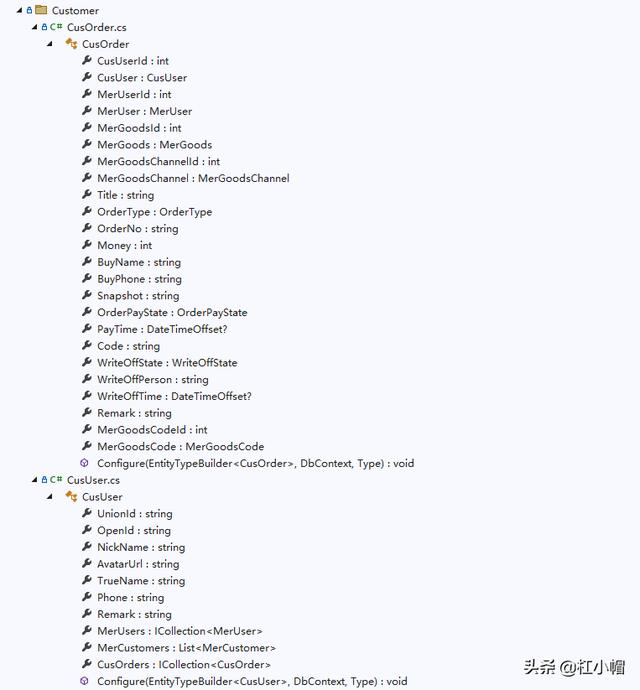Select property 'CusUser : CusUser'
The height and width of the screenshot is (690, 640).
142,77
